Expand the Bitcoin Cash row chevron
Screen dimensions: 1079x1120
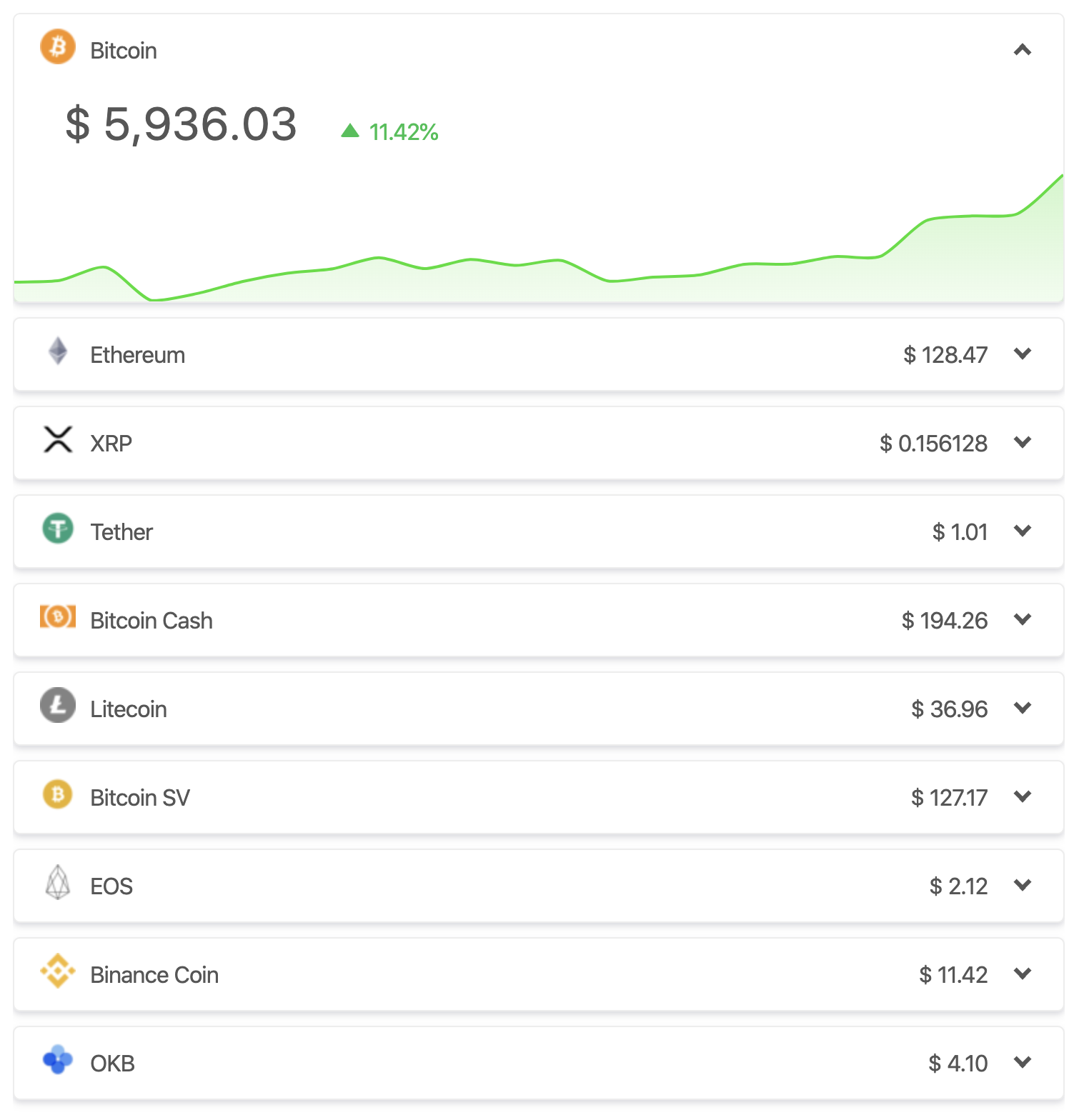[1023, 619]
